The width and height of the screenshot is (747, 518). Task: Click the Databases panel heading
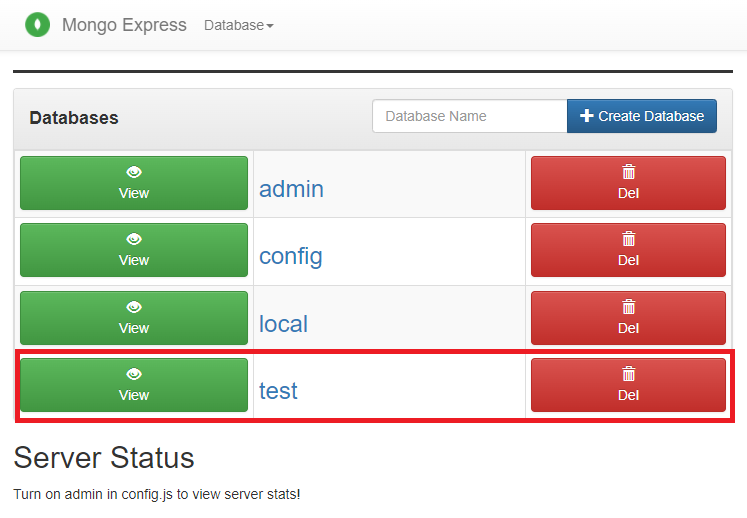click(74, 118)
